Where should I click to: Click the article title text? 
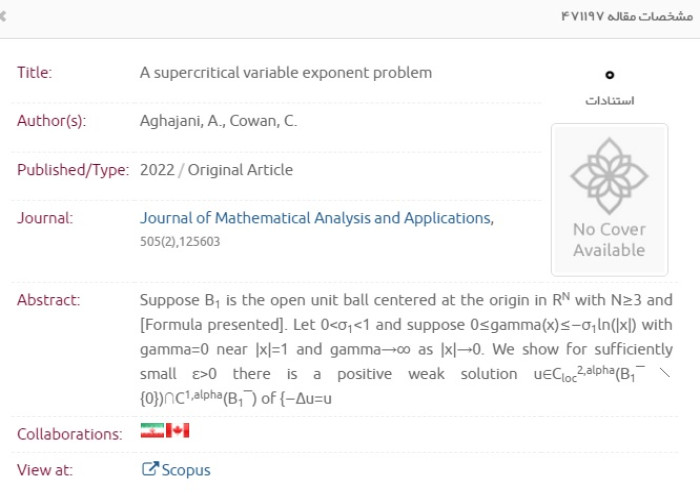[286, 73]
